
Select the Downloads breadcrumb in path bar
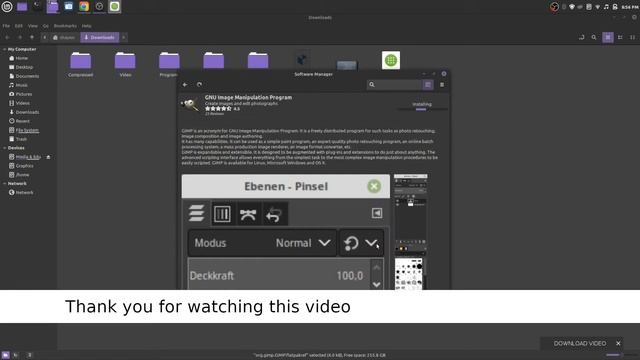tap(100, 38)
